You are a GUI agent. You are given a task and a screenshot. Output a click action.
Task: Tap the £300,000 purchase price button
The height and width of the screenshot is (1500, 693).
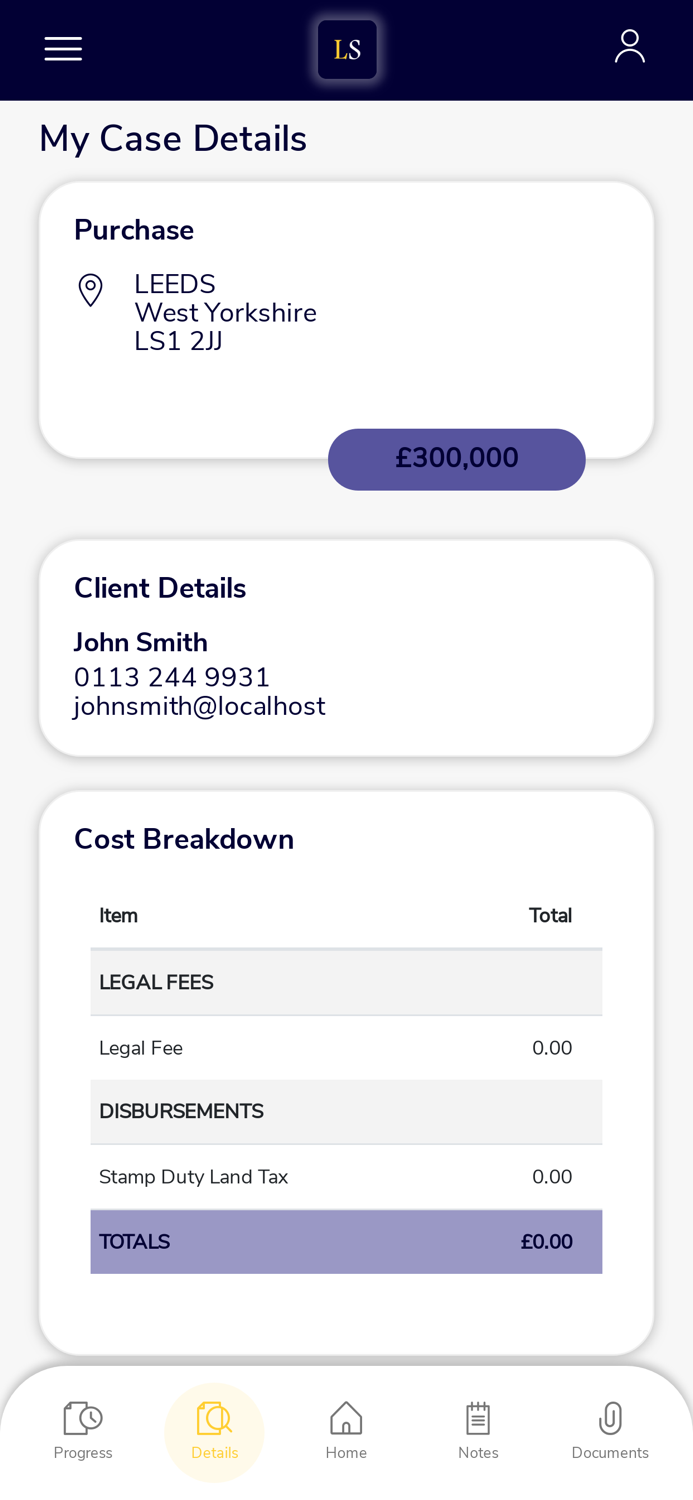click(457, 458)
